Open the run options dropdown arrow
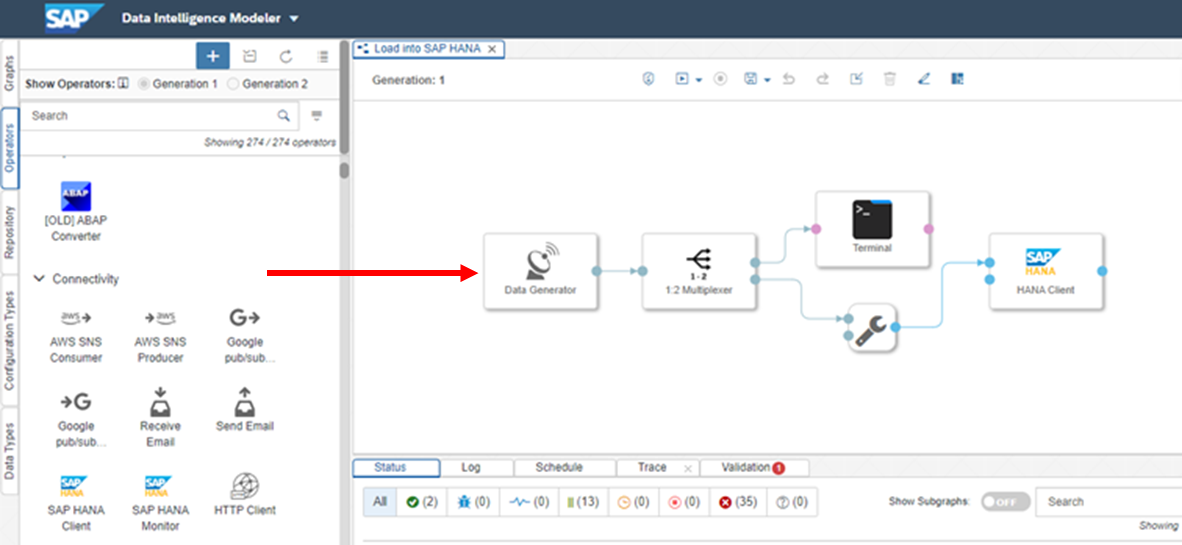Screen dimensions: 1182x545 click(699, 80)
